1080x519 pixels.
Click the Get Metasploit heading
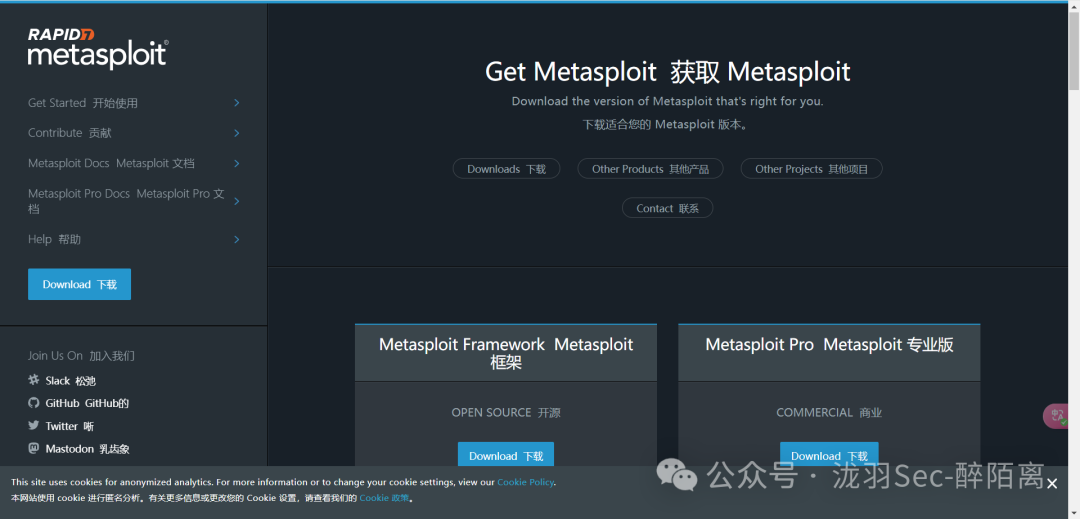(667, 72)
